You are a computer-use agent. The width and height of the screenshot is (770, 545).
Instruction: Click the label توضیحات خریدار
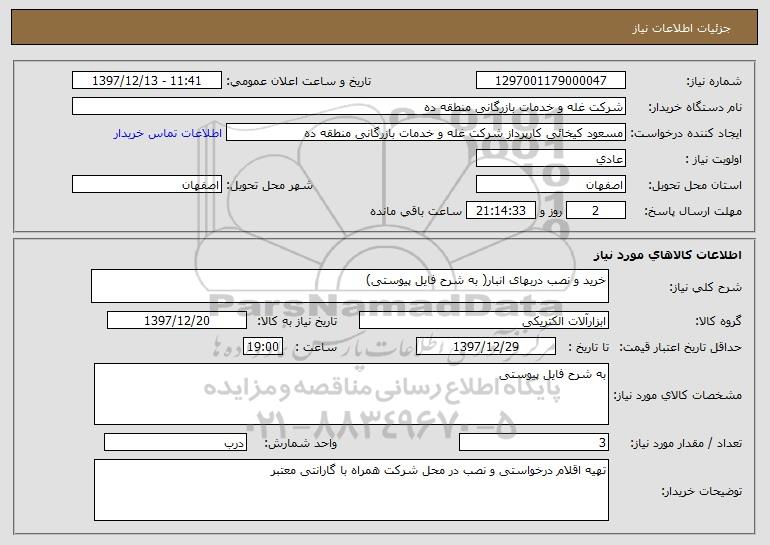(x=702, y=491)
